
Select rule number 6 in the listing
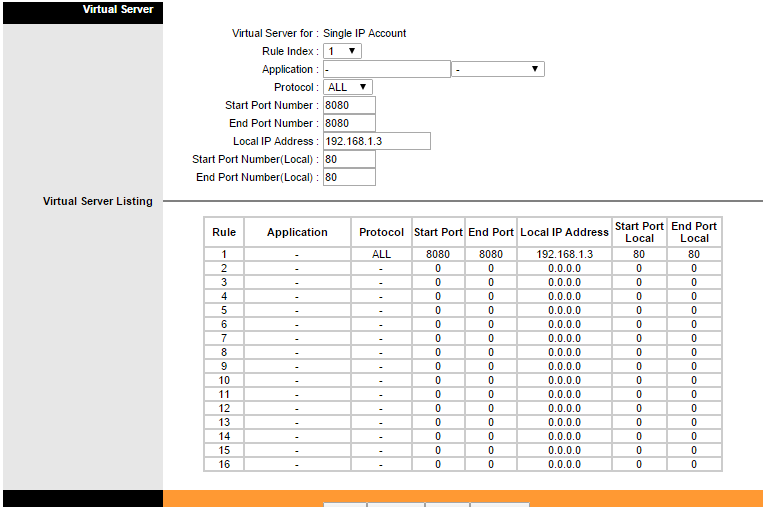224,324
